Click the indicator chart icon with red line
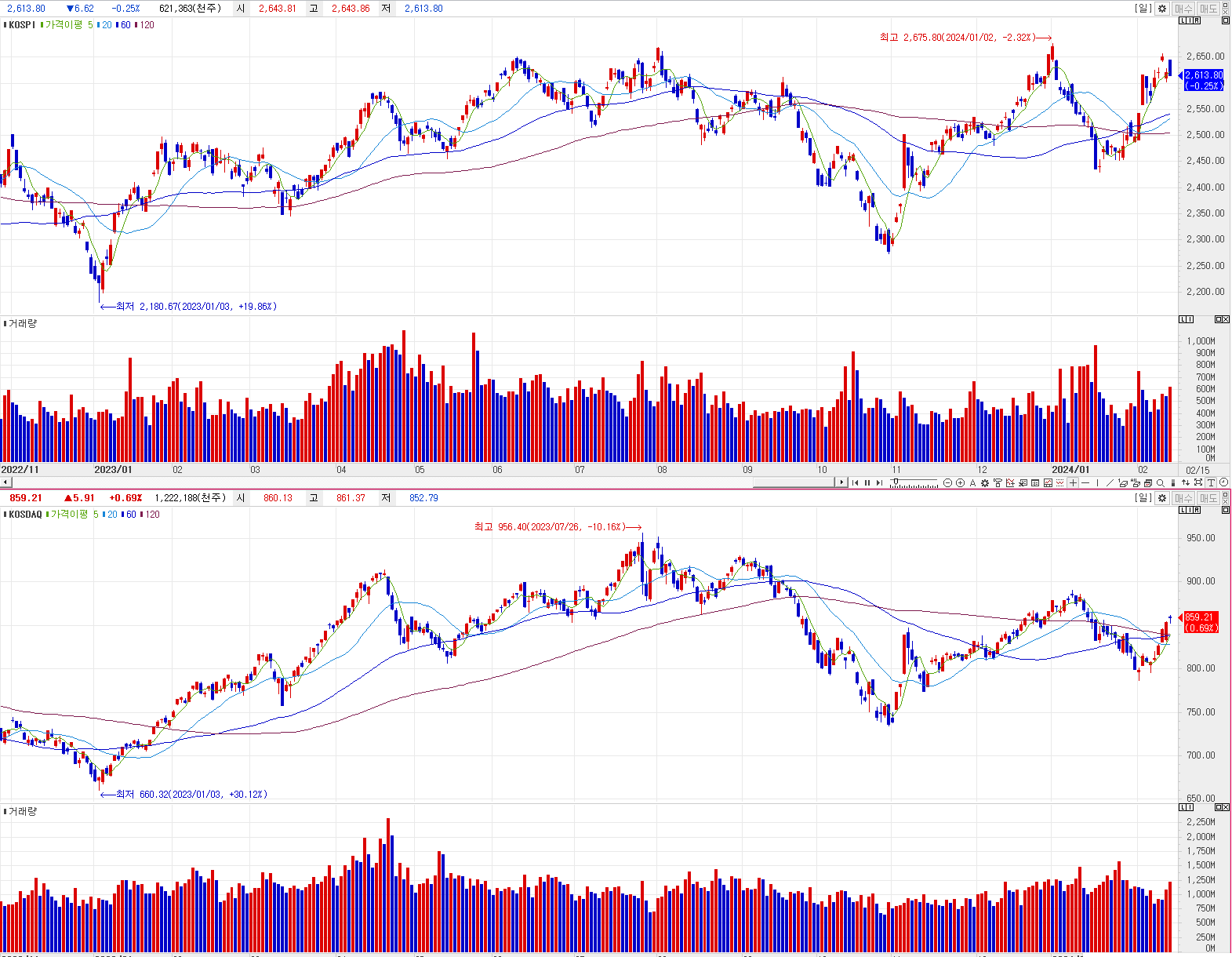This screenshot has width=1232, height=957. tap(1010, 482)
